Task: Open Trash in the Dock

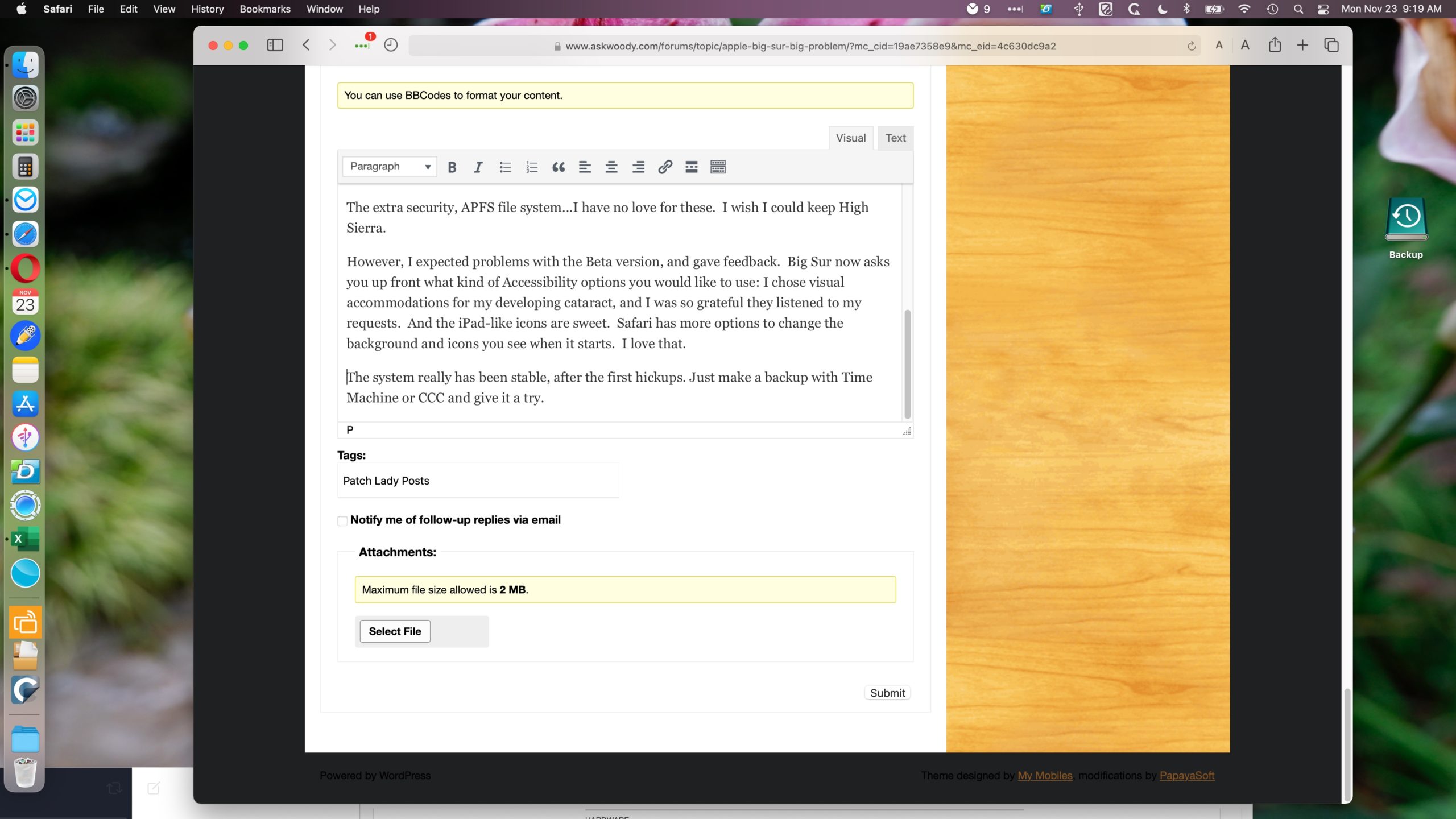Action: pyautogui.click(x=25, y=772)
